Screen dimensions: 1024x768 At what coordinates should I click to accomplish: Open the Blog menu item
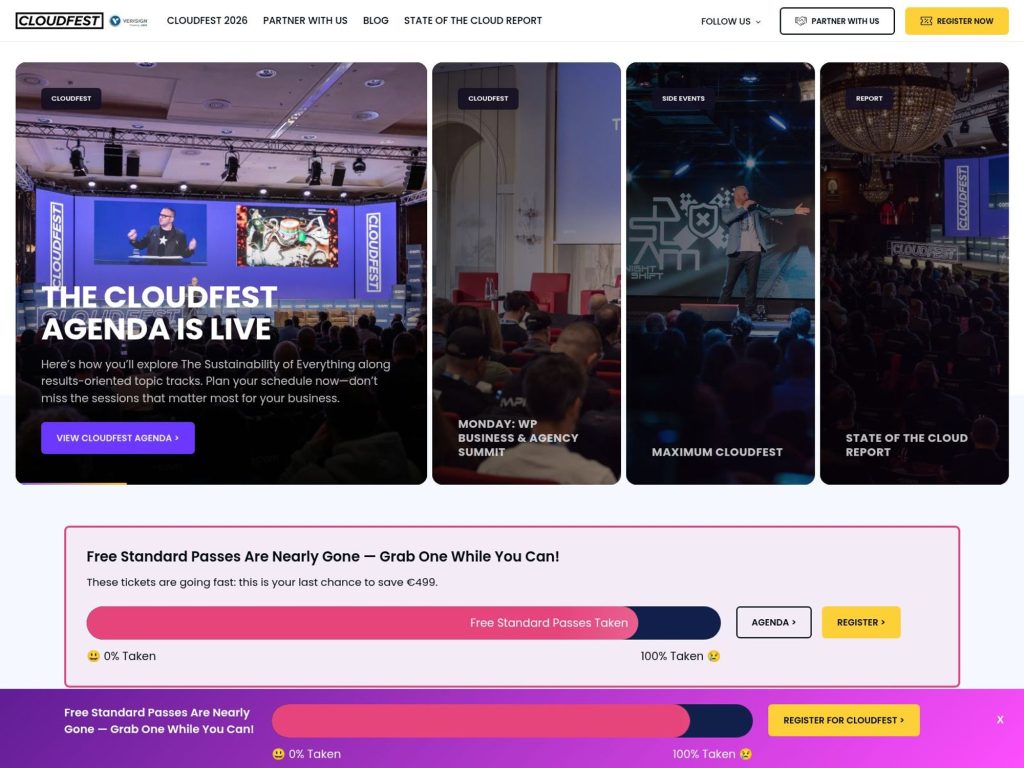[375, 20]
